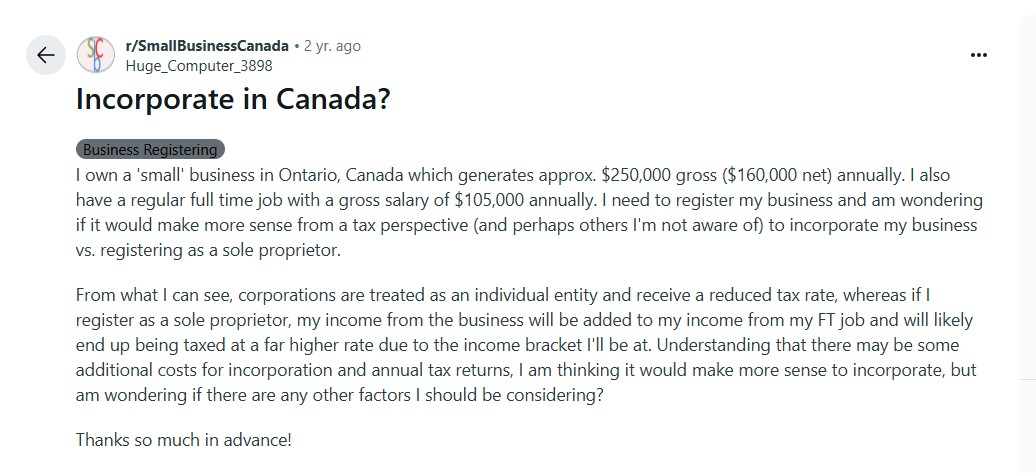Click the SmallBusinessCanada community avatar

click(x=96, y=55)
